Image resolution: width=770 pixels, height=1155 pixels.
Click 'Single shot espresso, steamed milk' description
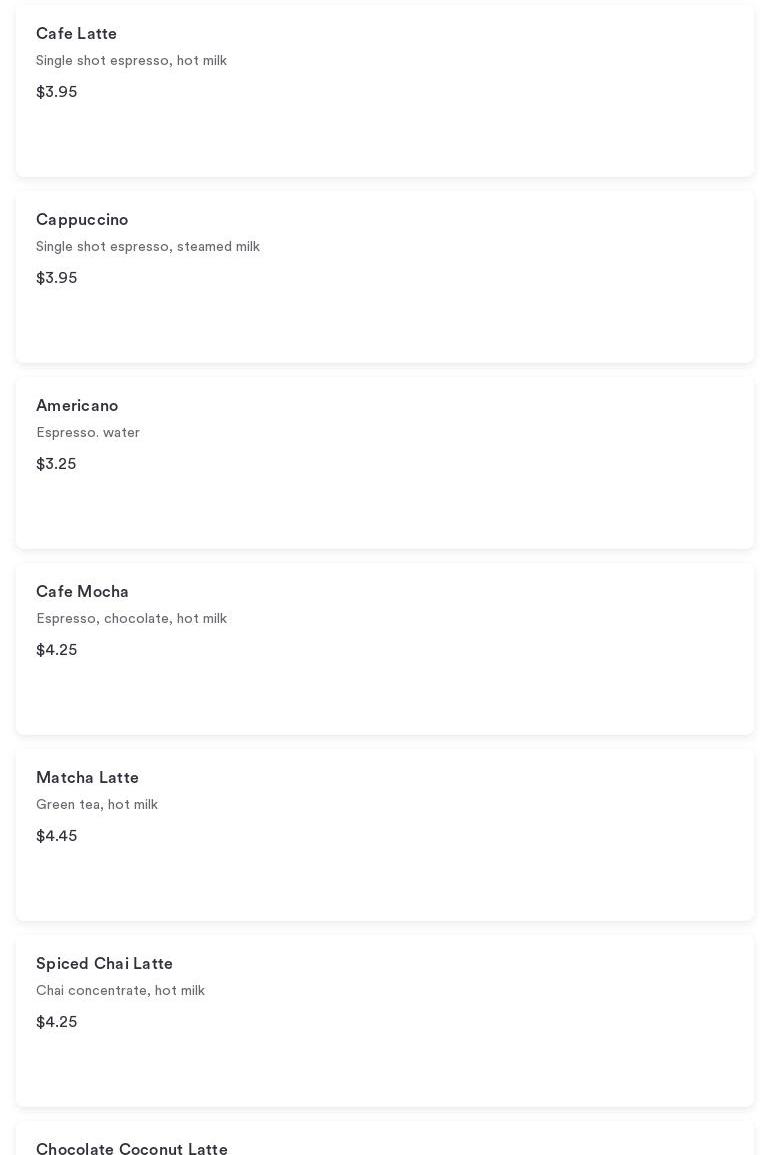point(148,247)
